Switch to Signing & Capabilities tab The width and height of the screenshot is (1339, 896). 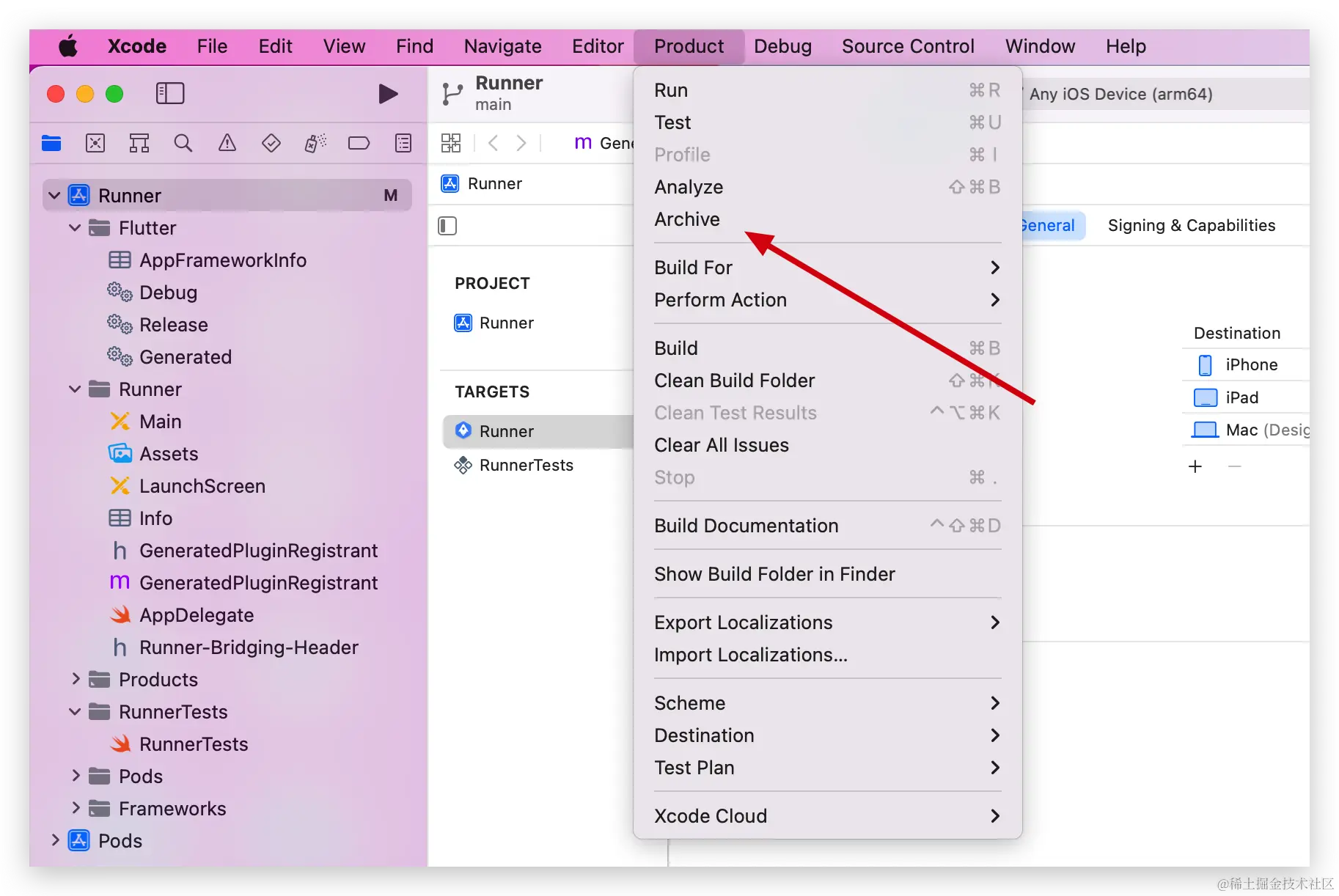click(1191, 225)
